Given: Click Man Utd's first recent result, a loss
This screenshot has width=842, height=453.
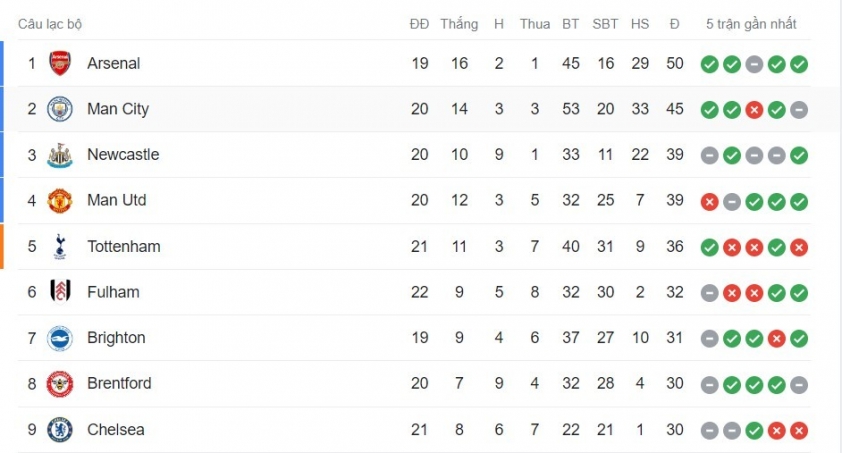Looking at the screenshot, I should click(709, 202).
